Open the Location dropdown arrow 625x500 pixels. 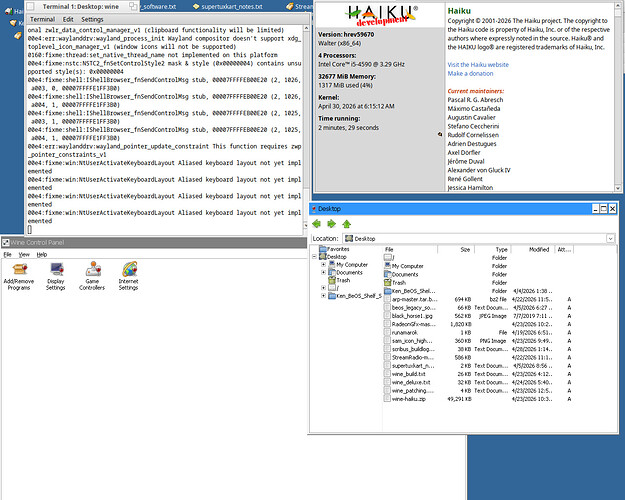pos(610,238)
